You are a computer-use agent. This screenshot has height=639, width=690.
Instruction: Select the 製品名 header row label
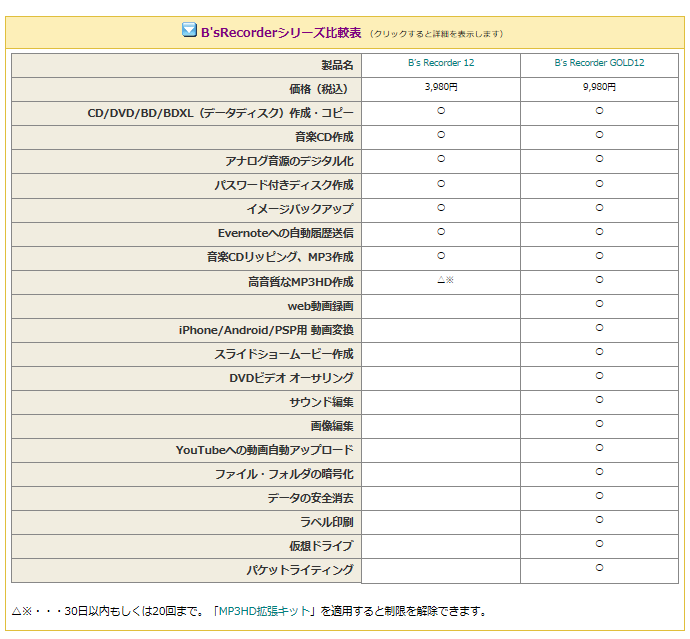click(x=337, y=65)
